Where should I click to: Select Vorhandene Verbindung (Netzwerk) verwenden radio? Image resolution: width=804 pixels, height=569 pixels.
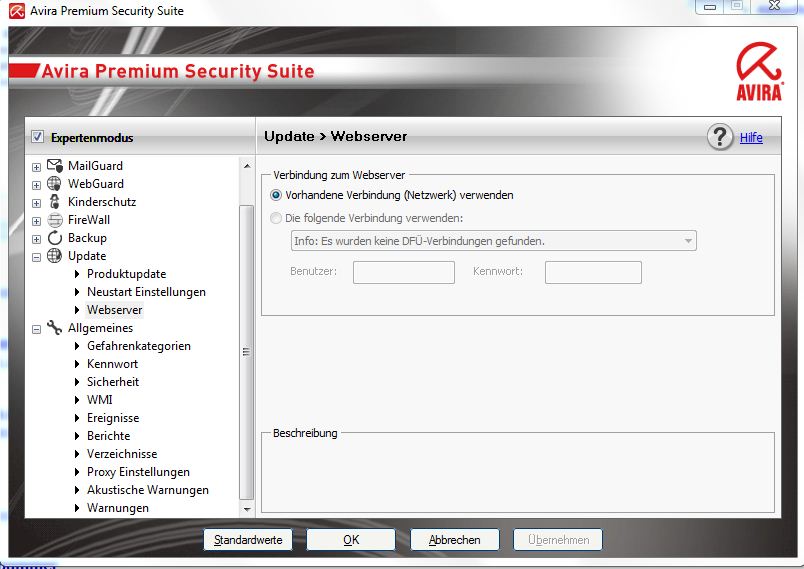(276, 195)
